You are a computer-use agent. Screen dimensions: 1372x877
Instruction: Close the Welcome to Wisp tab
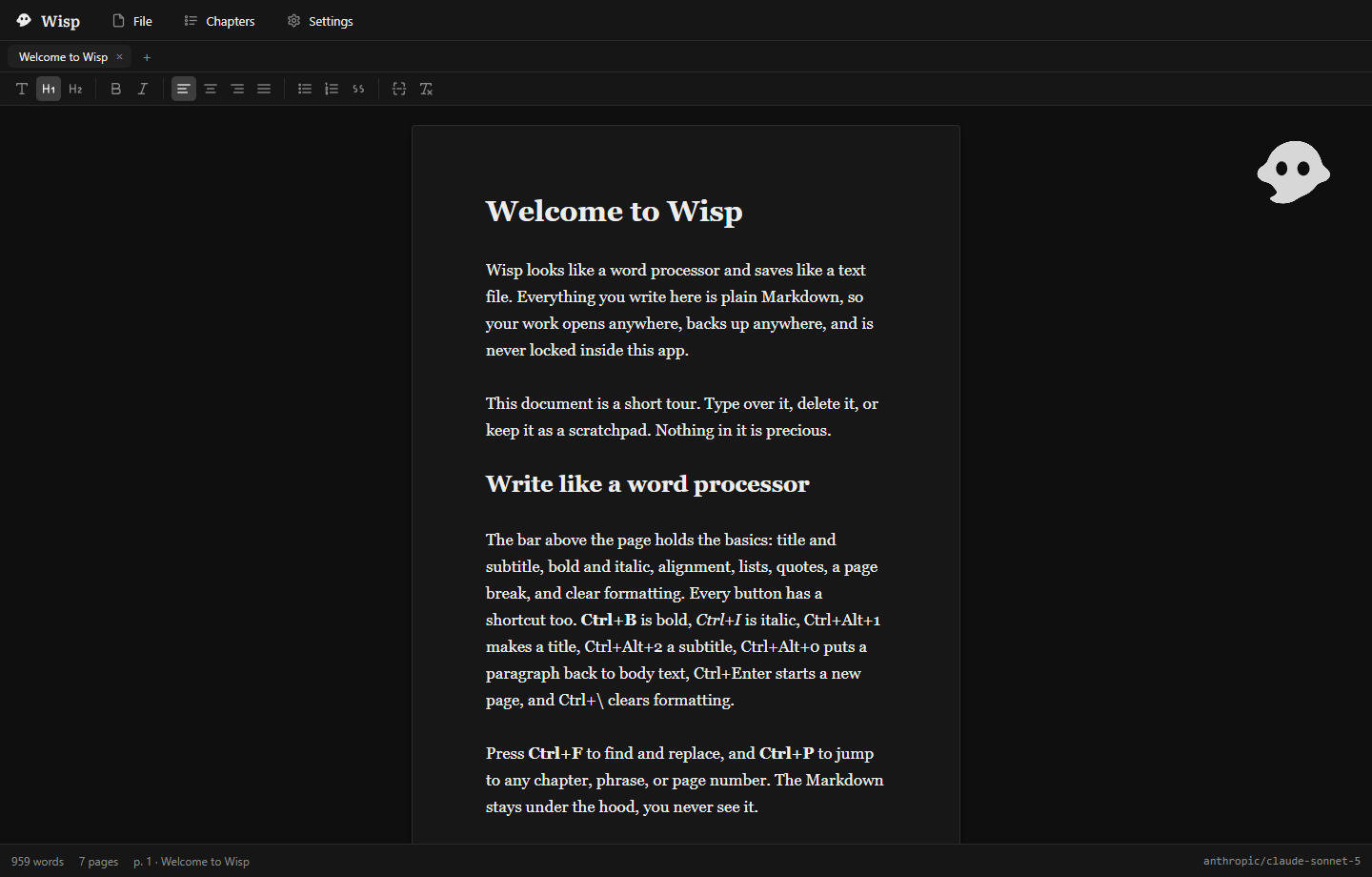click(119, 57)
